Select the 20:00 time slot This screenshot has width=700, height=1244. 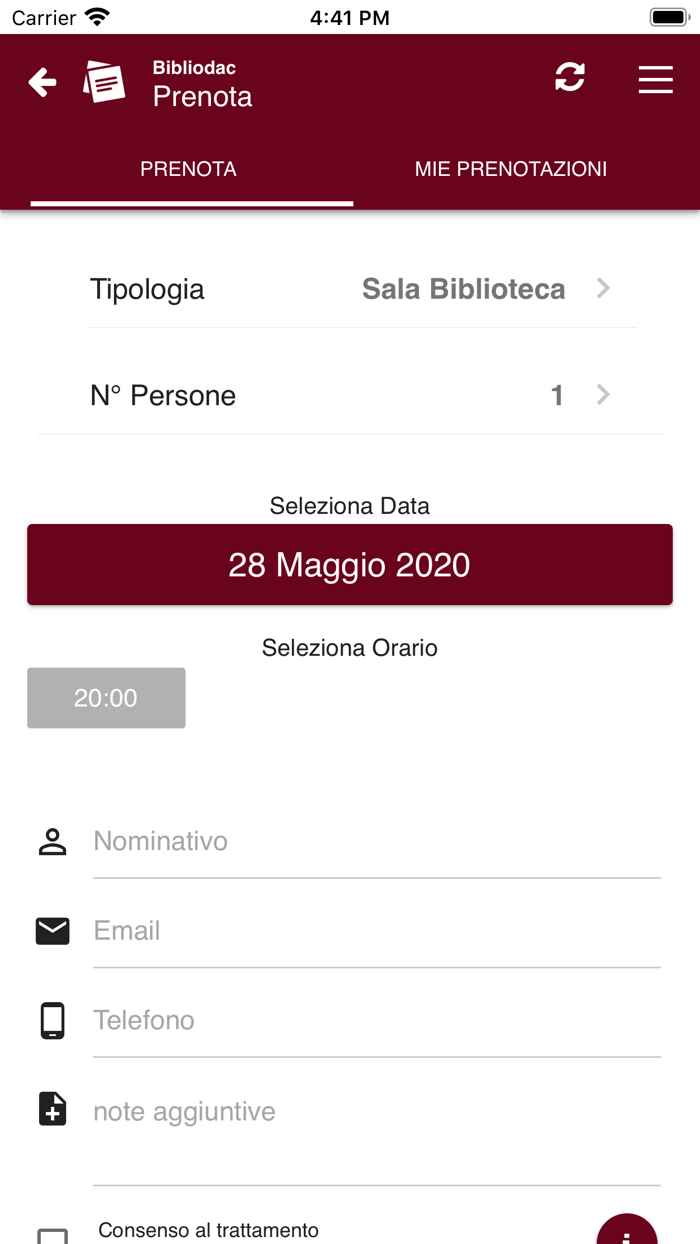click(x=105, y=698)
